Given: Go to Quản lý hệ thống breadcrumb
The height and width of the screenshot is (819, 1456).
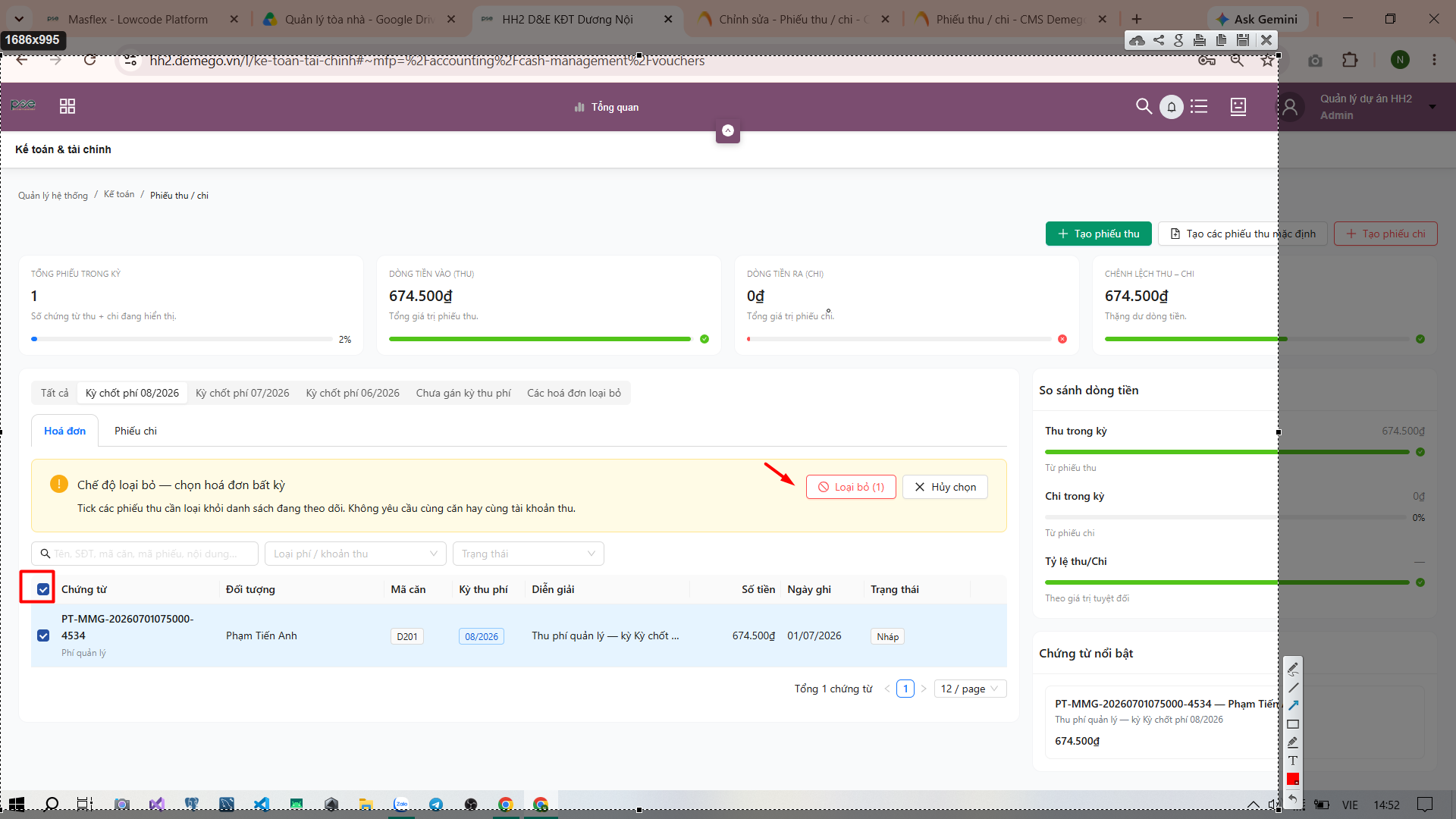Looking at the screenshot, I should point(53,196).
